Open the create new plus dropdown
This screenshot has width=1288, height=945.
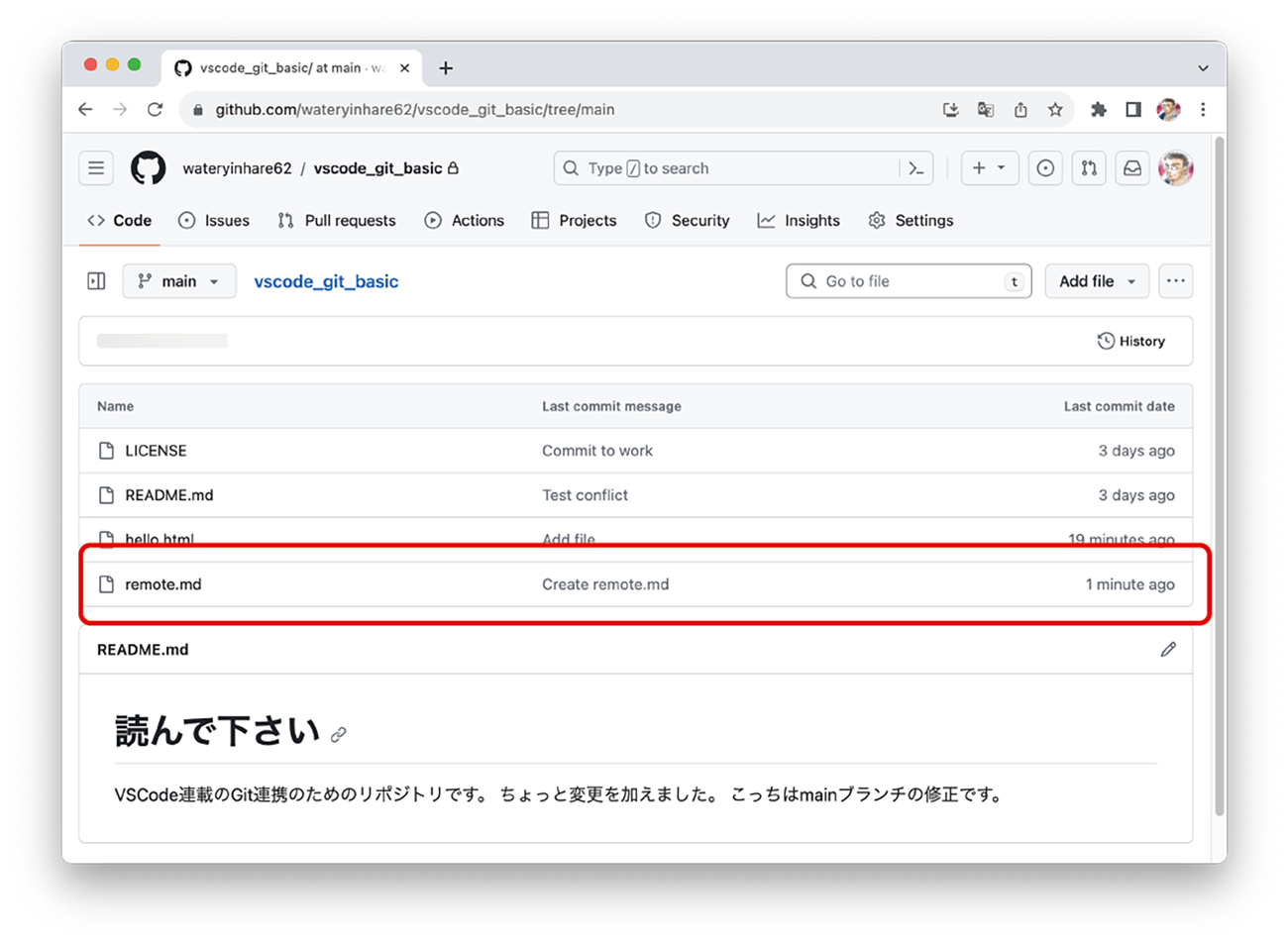click(989, 168)
